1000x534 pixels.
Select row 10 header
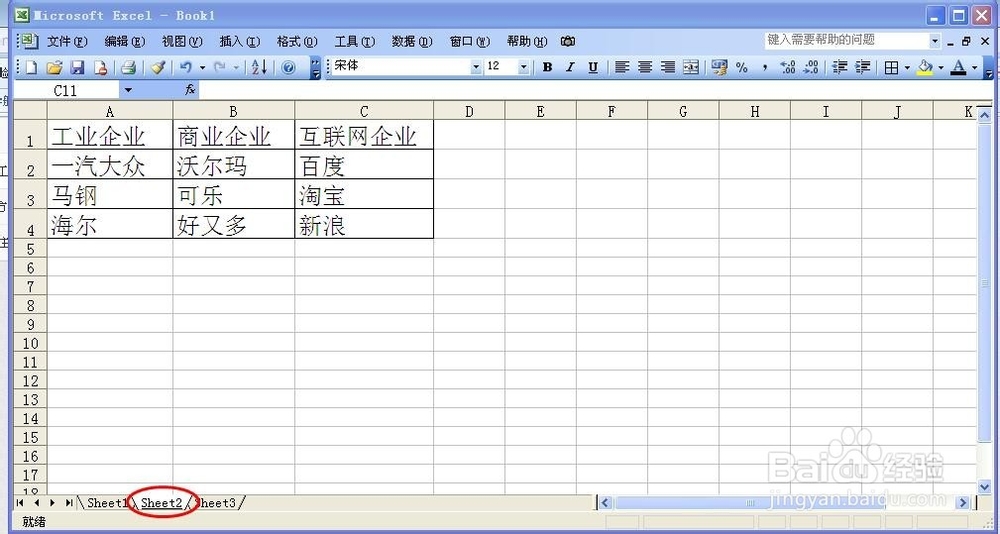click(x=31, y=343)
